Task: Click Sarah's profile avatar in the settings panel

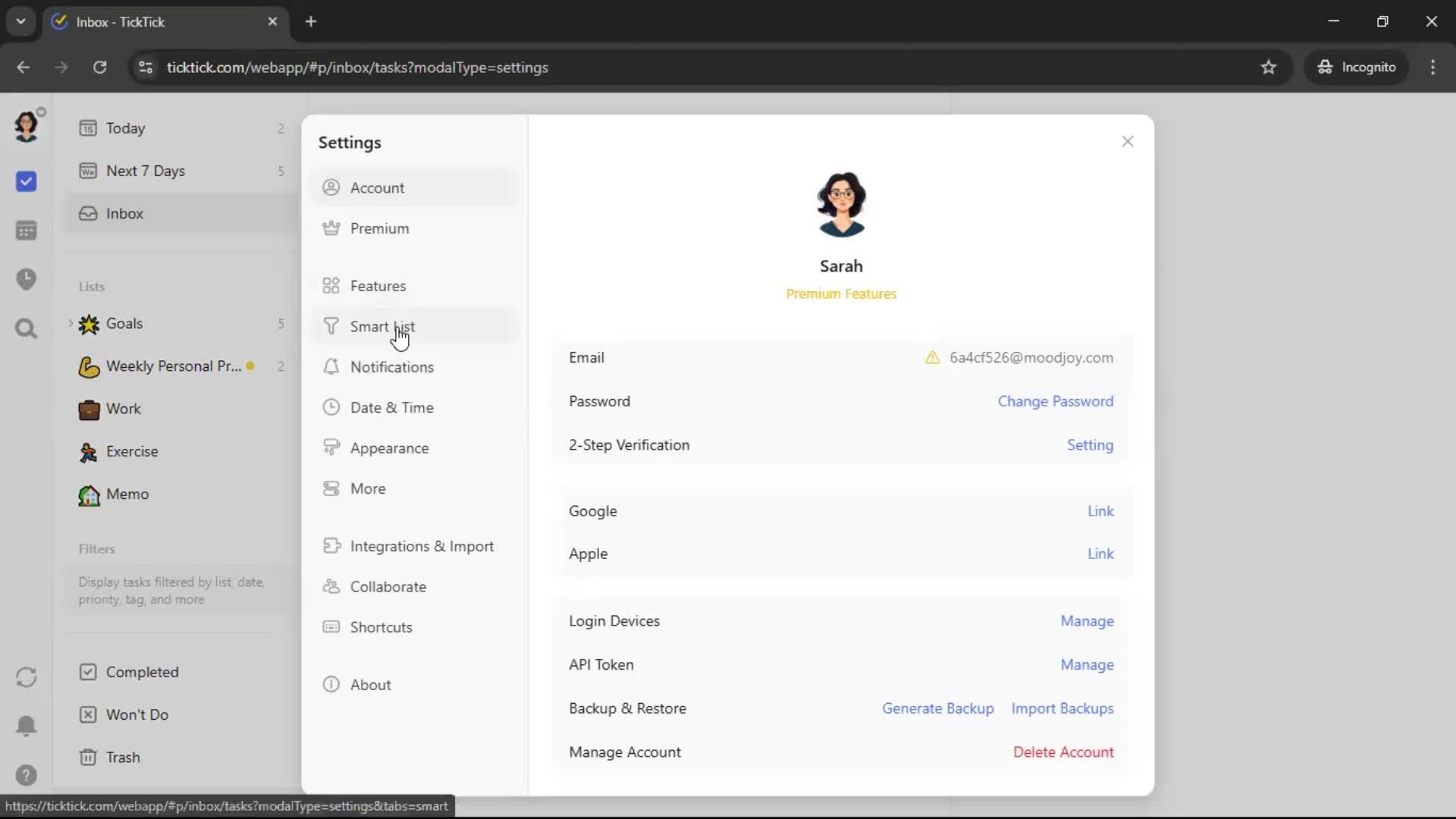Action: [841, 205]
